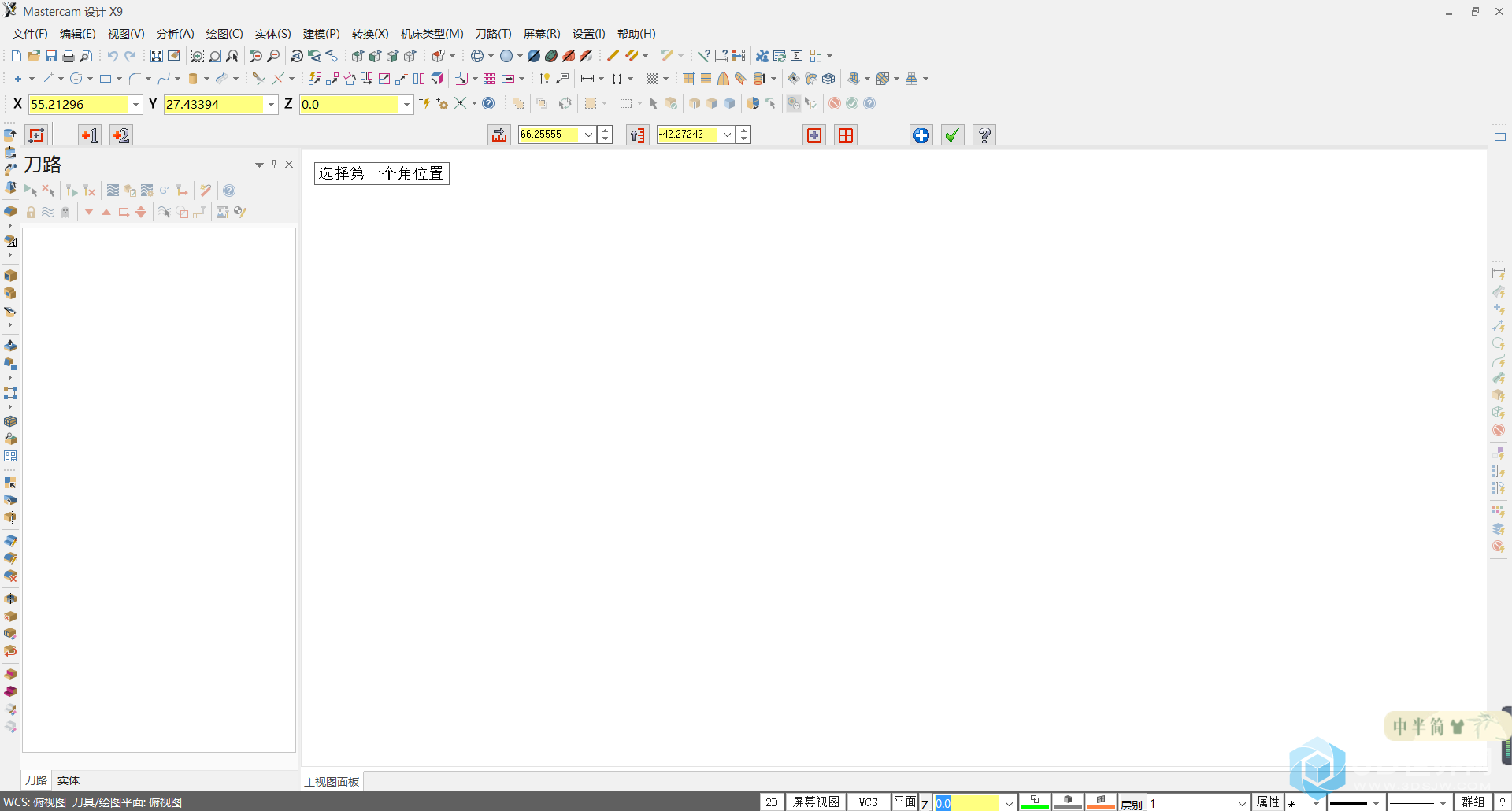Click the gray solid color swatch

pos(1068,802)
